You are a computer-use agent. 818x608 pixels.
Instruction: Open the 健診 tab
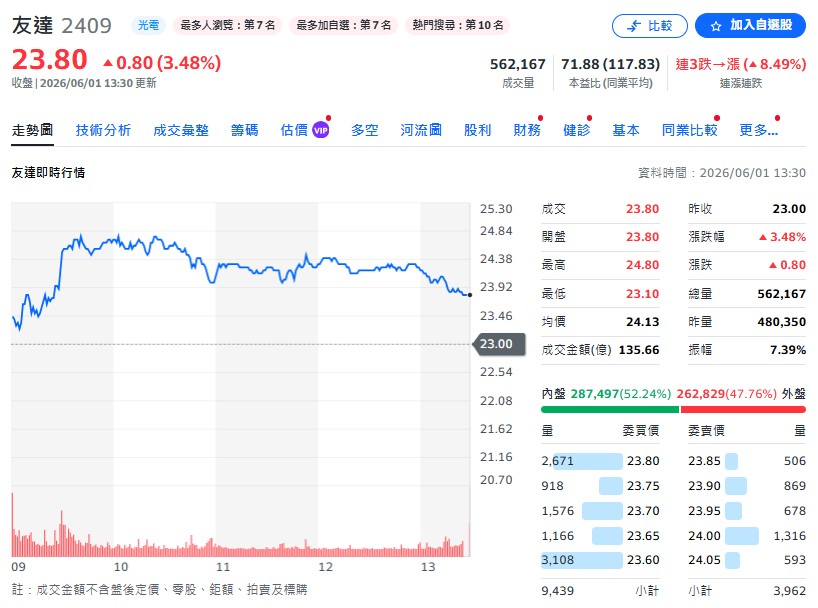(576, 130)
